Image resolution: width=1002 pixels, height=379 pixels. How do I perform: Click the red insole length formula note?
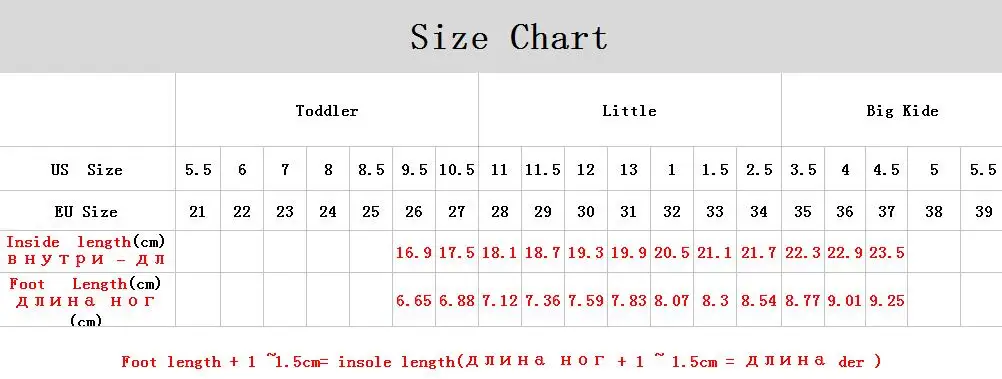coord(501,361)
